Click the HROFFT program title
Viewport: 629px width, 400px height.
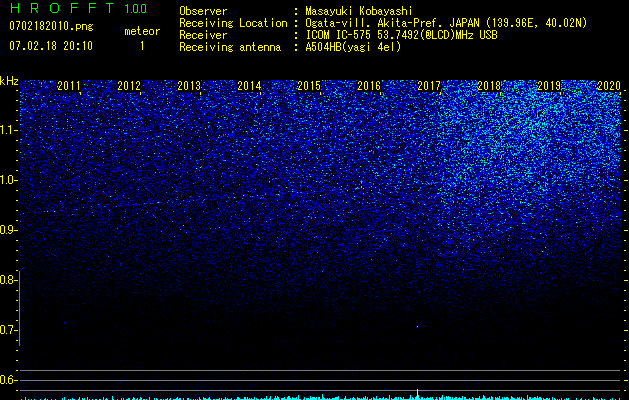pyautogui.click(x=62, y=8)
